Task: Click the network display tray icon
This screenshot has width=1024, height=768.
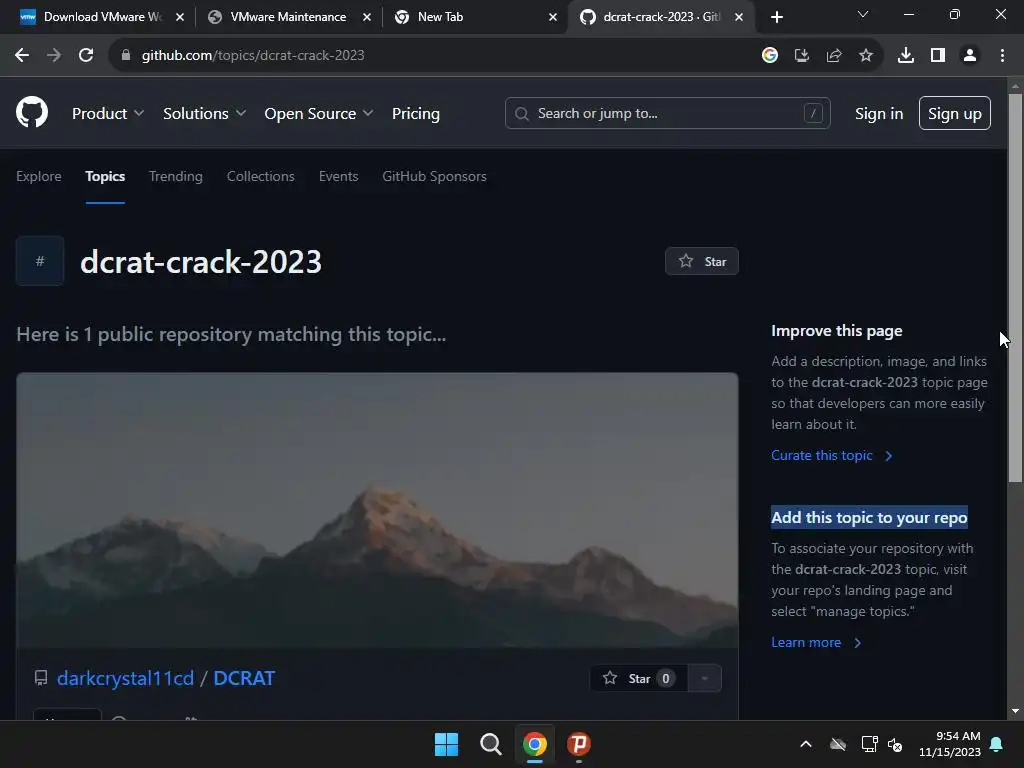Action: (x=869, y=744)
